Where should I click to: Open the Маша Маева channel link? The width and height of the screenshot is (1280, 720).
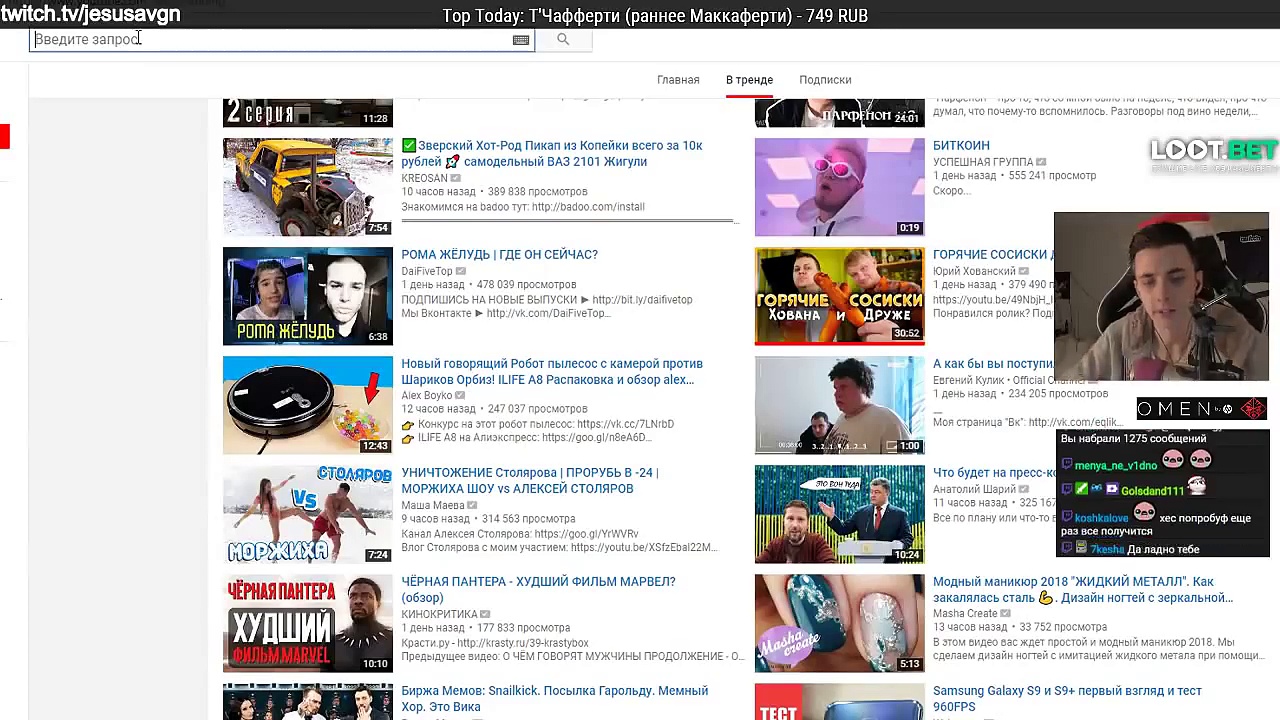tap(433, 505)
